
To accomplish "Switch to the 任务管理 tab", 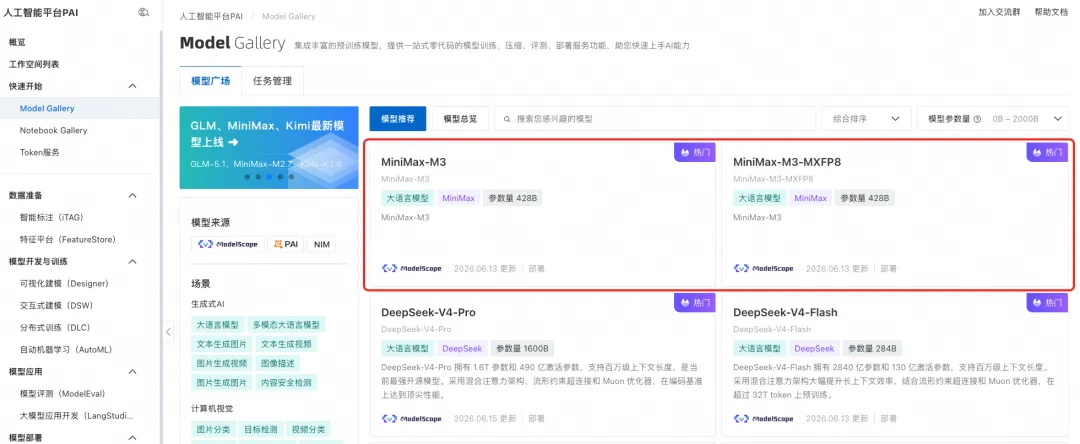I will 272,81.
